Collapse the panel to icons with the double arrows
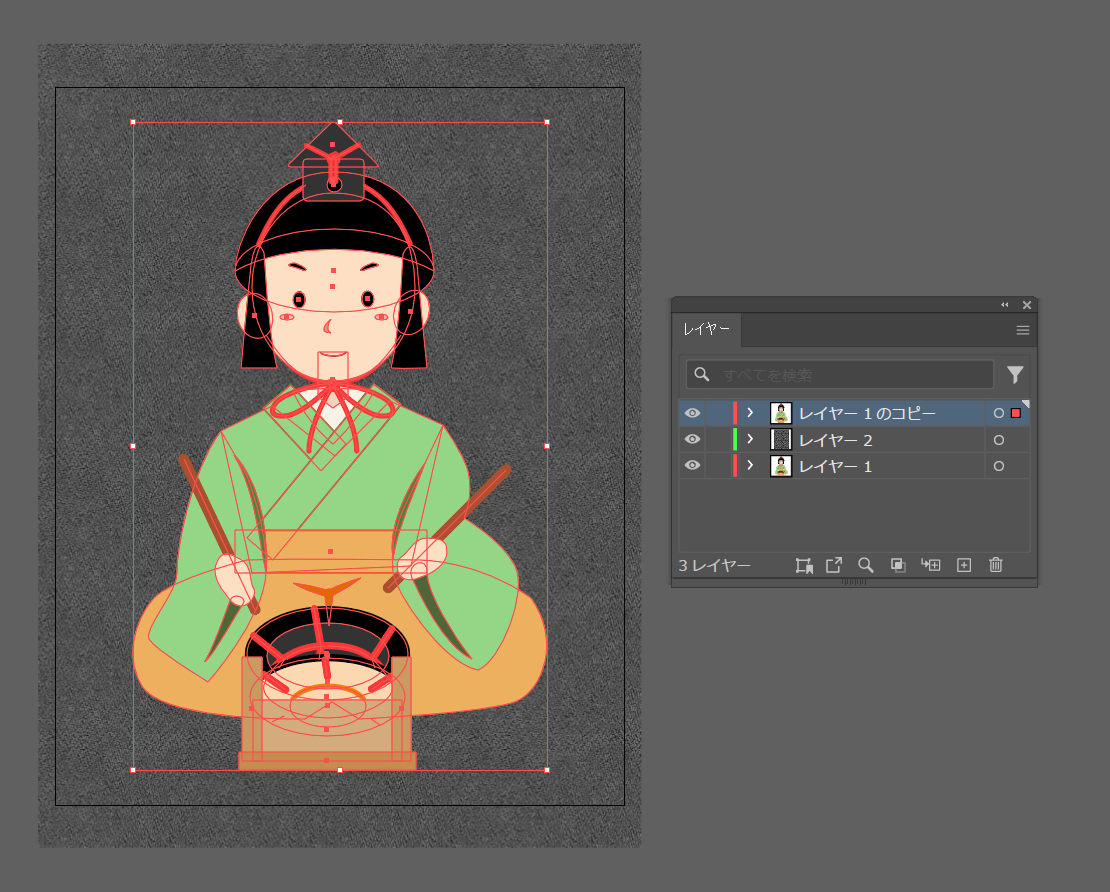Viewport: 1110px width, 892px height. point(1005,305)
